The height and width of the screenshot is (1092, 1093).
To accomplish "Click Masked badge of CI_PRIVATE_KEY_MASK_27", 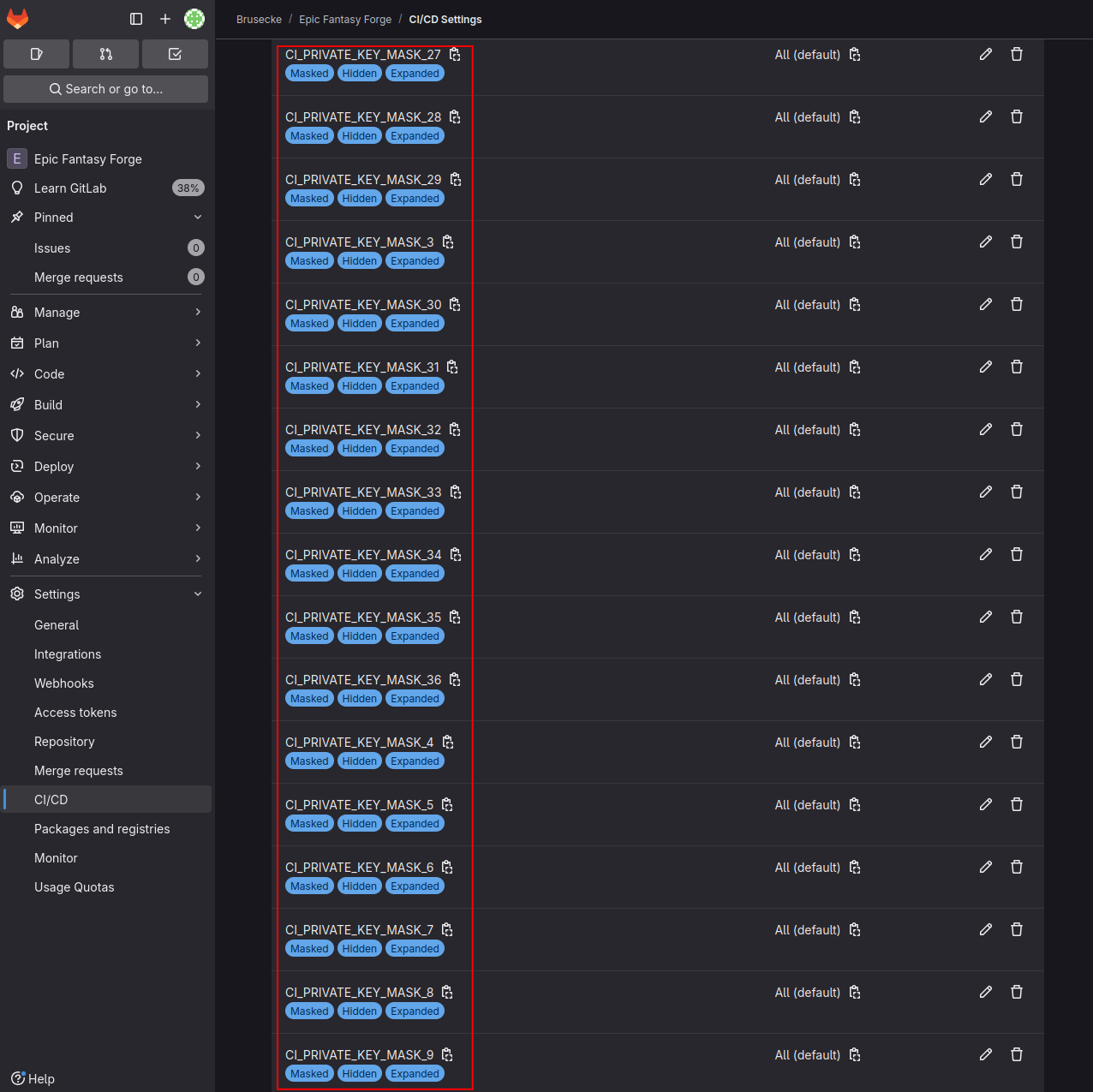I will click(309, 74).
